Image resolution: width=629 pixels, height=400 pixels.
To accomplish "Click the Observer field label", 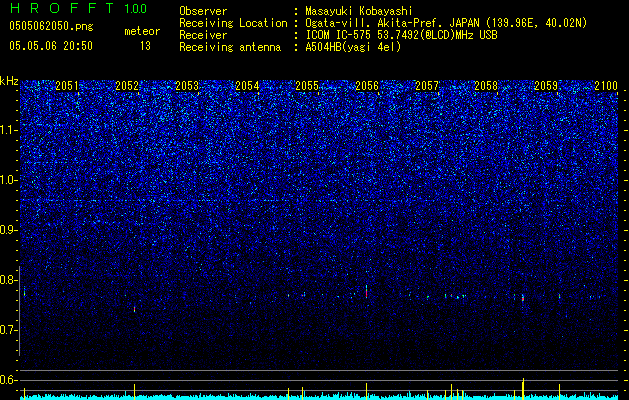I will pyautogui.click(x=203, y=11).
